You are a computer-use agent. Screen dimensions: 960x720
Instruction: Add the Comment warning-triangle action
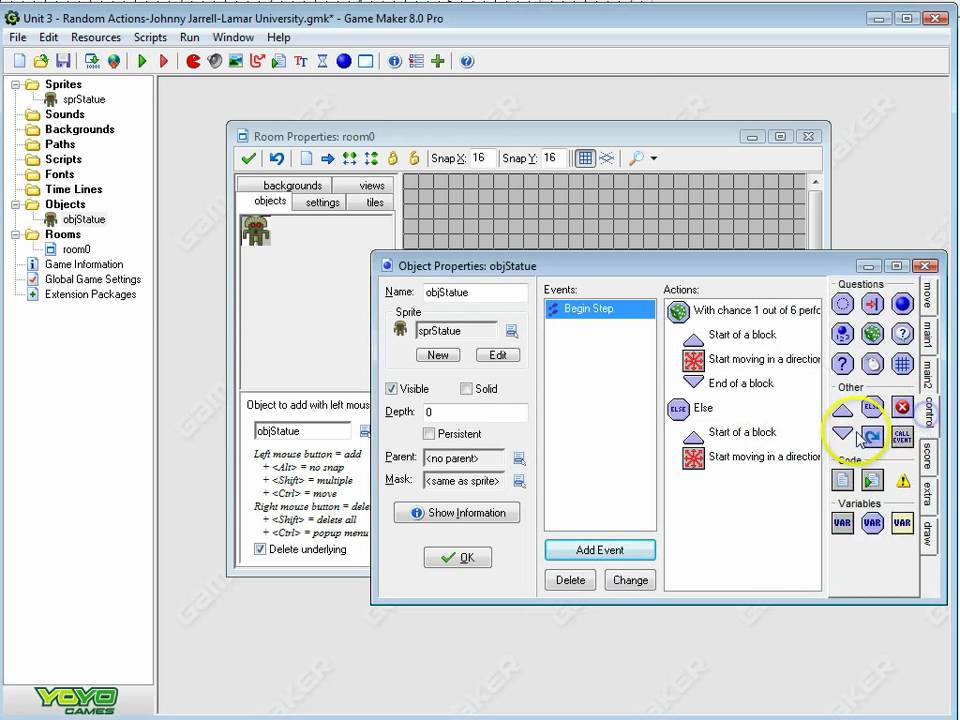pos(902,480)
